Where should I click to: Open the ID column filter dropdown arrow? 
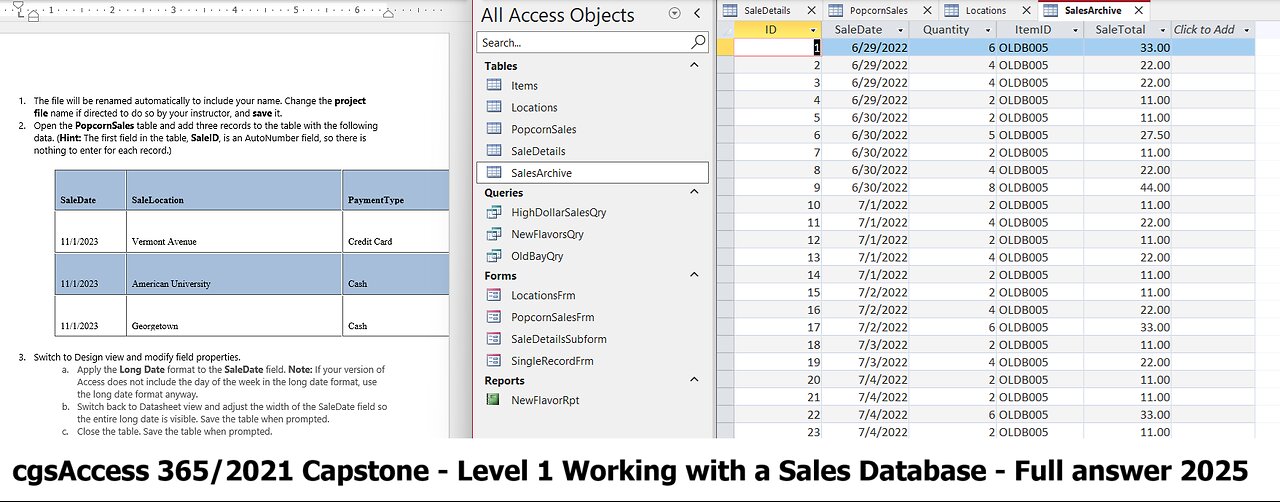coord(813,30)
